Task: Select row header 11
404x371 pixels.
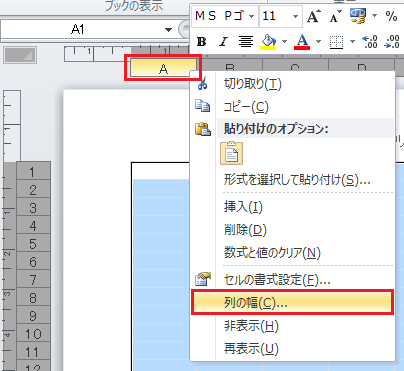Action: [33, 351]
